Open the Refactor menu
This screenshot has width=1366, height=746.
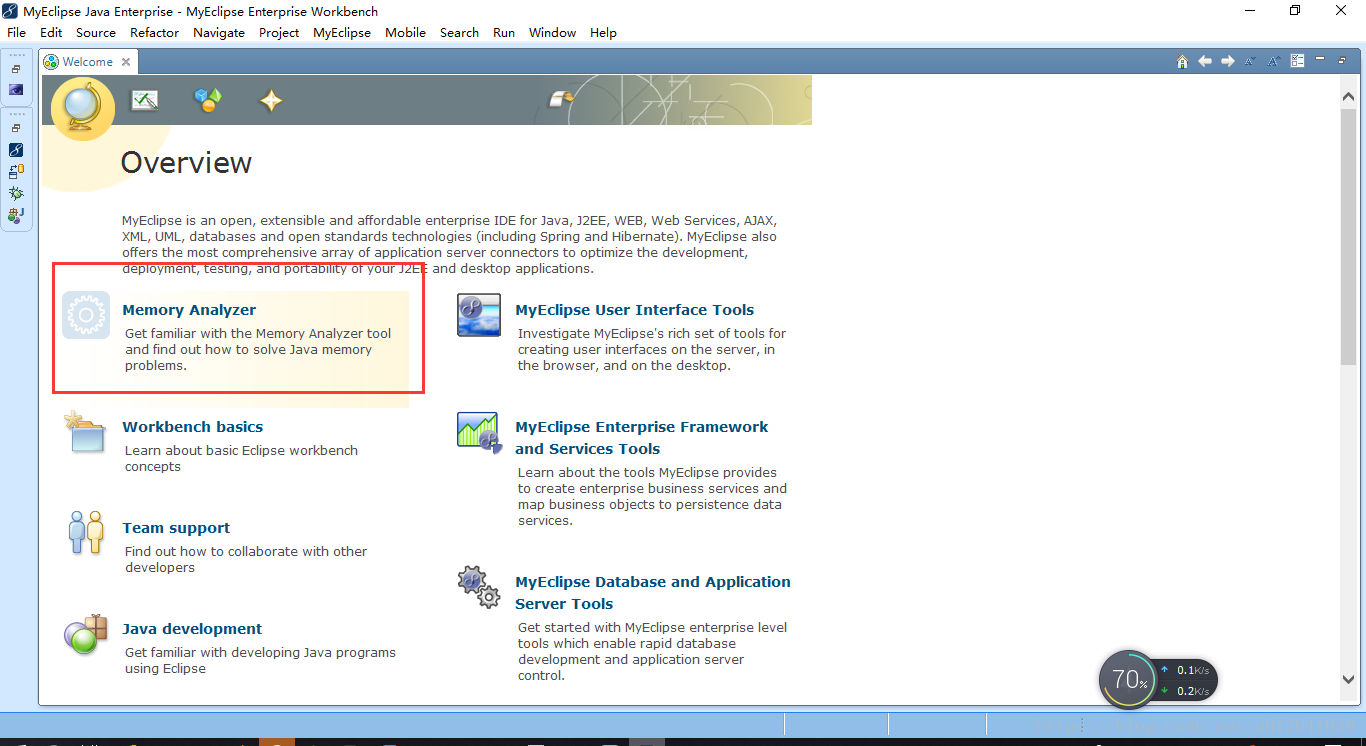(155, 32)
